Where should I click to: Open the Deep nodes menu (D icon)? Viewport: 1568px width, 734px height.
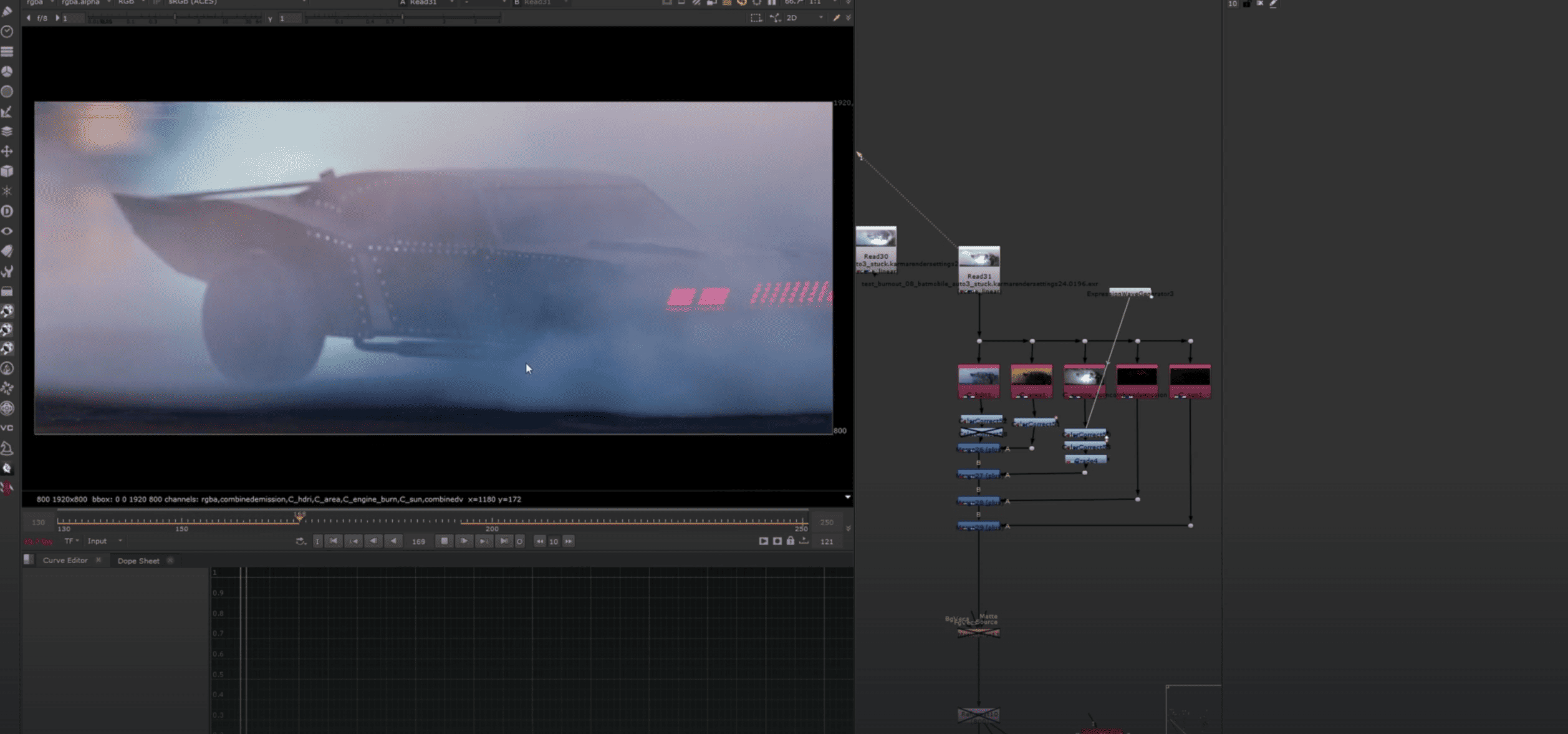tap(7, 211)
